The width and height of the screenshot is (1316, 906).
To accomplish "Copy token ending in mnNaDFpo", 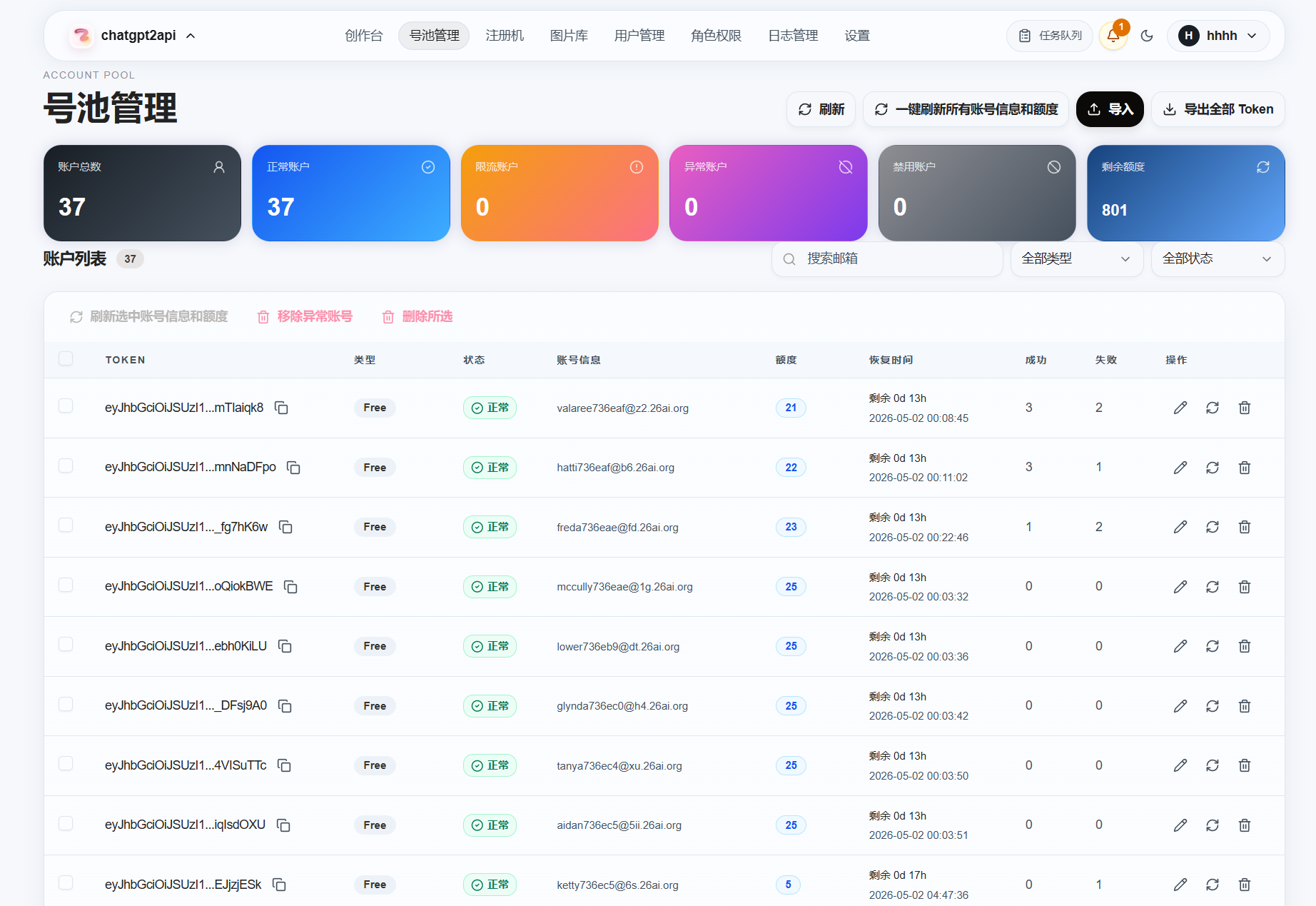I will pos(293,468).
